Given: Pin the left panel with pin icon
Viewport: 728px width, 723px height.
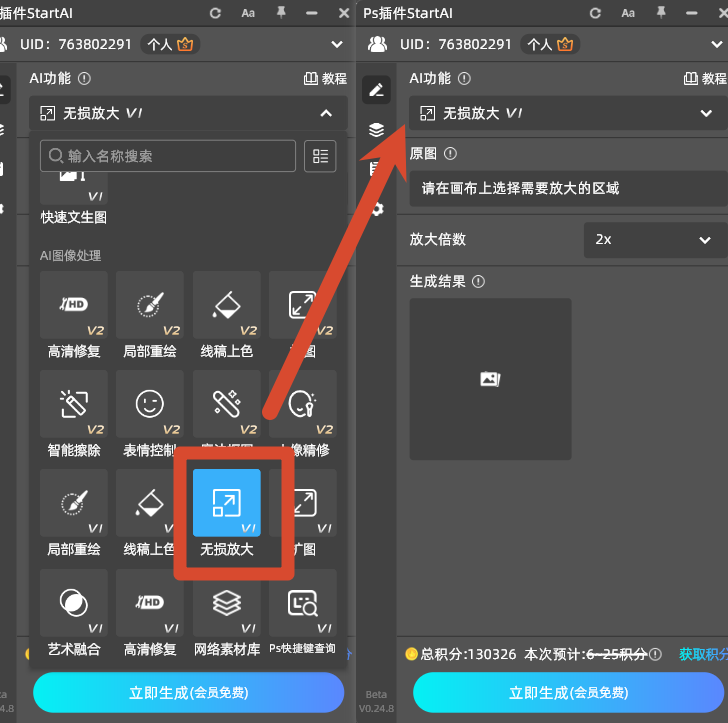Looking at the screenshot, I should coord(281,13).
